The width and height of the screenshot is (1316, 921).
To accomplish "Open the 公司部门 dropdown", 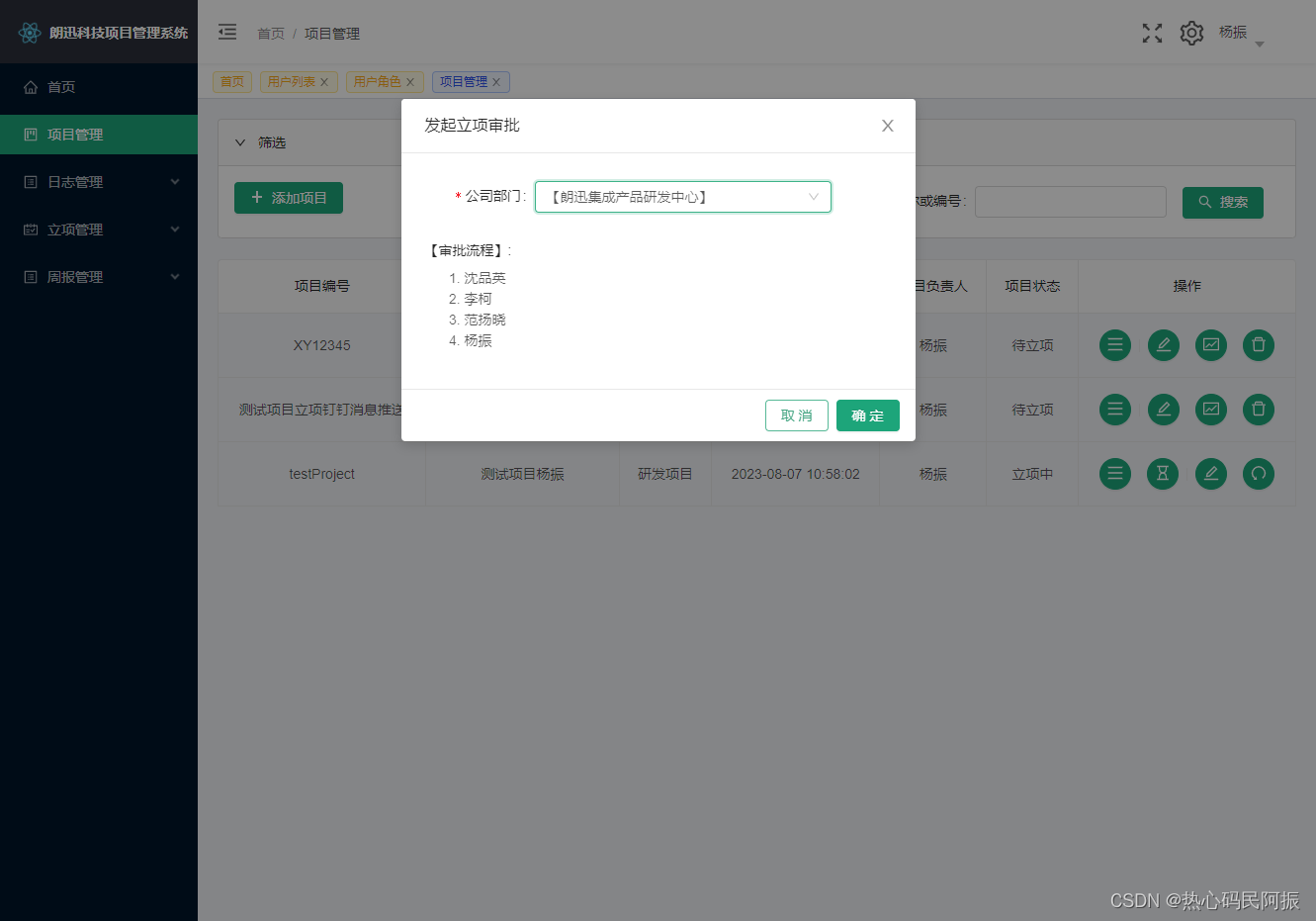I will [x=683, y=197].
